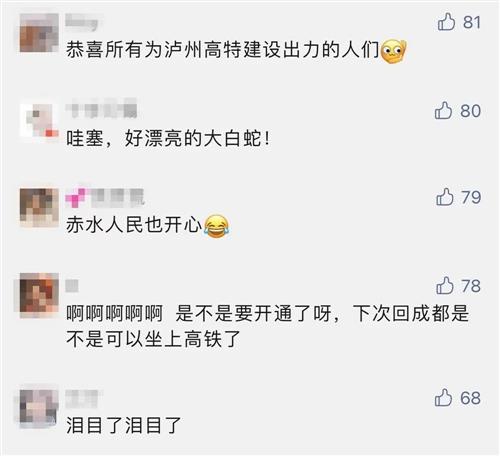The image size is (500, 456).
Task: Tap the laughing-crying emoji in the 赤水 comment
Action: click(217, 226)
